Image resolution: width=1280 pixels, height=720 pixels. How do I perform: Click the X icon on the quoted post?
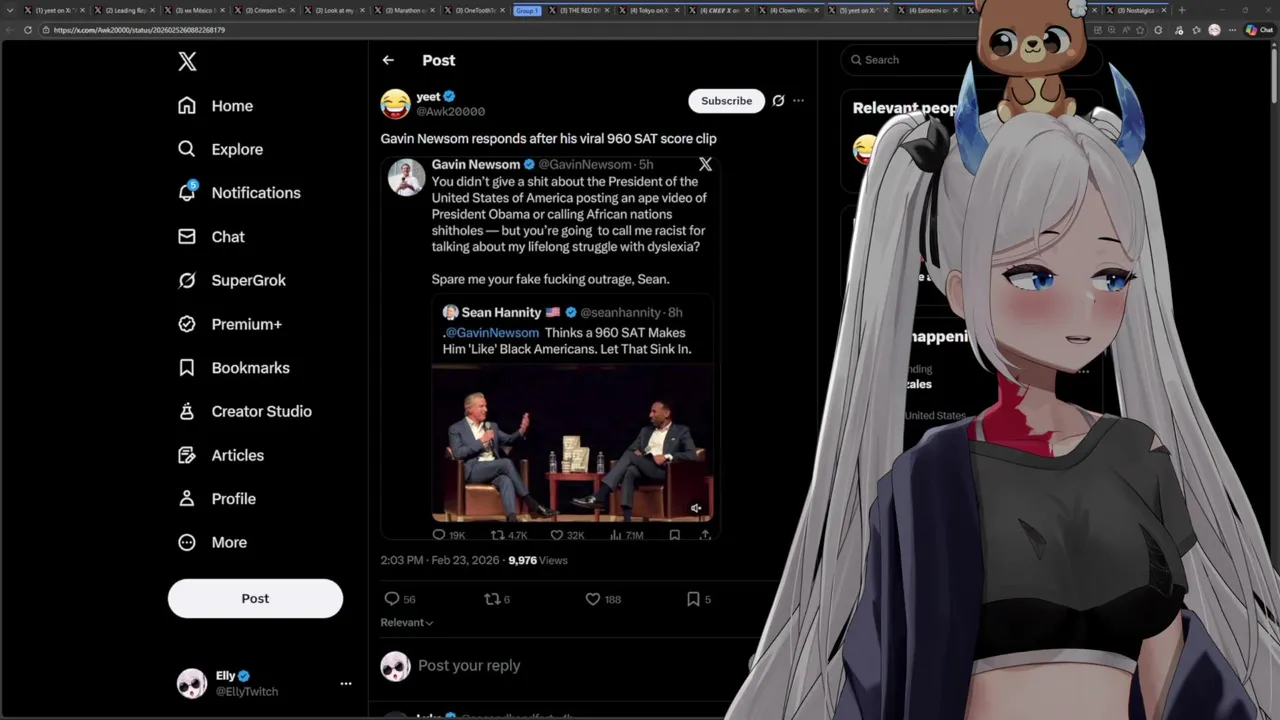click(705, 165)
